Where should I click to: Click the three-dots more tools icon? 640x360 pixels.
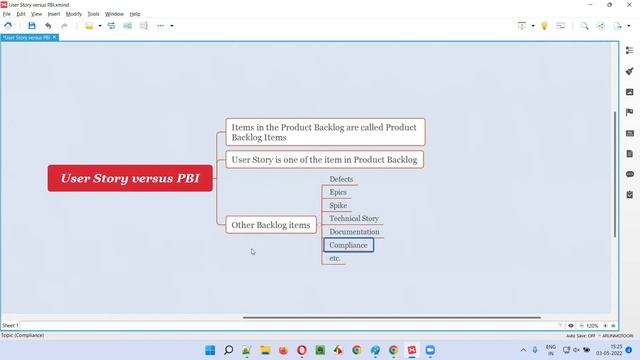click(x=160, y=26)
